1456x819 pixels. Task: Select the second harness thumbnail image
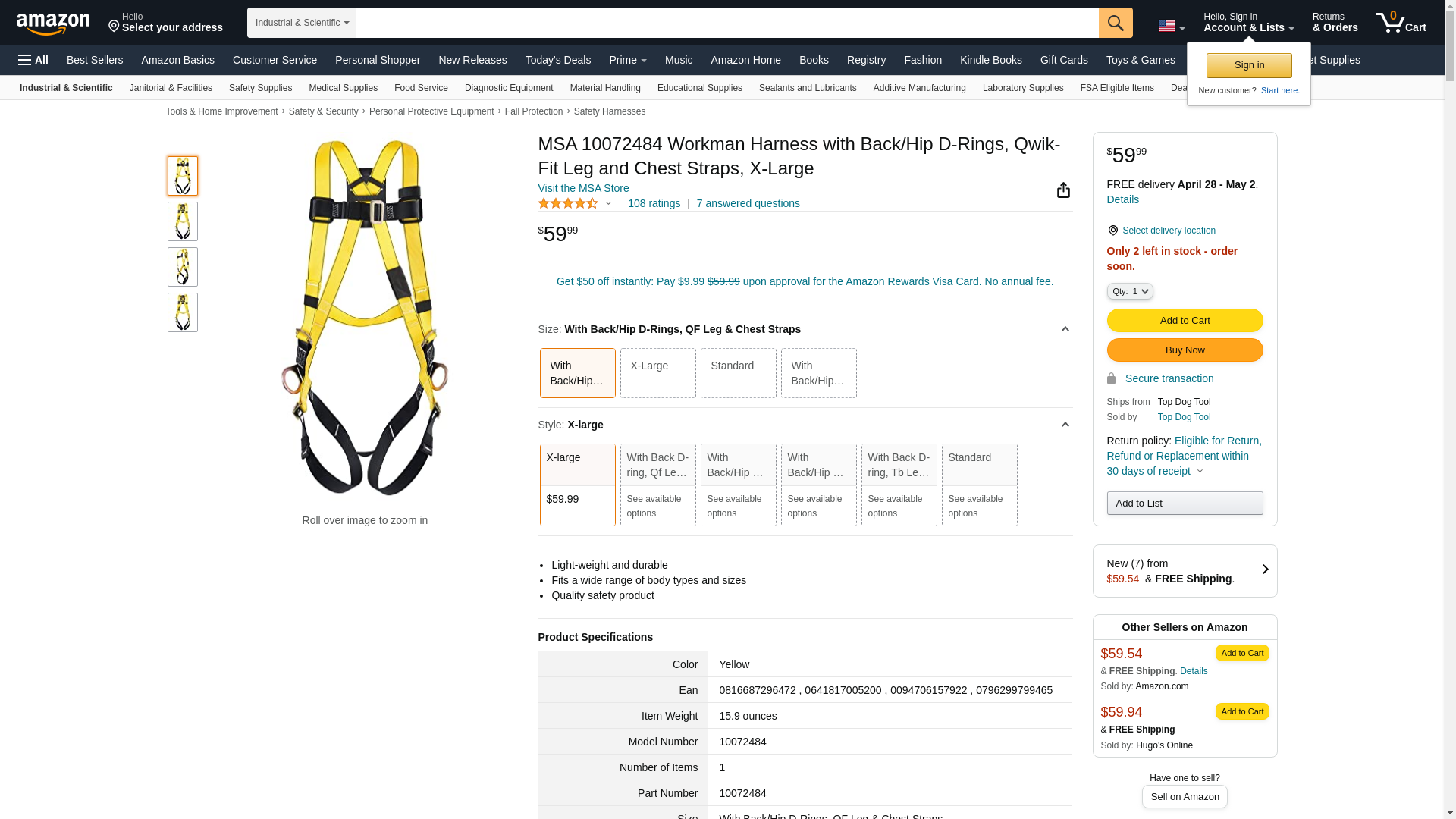pos(182,221)
